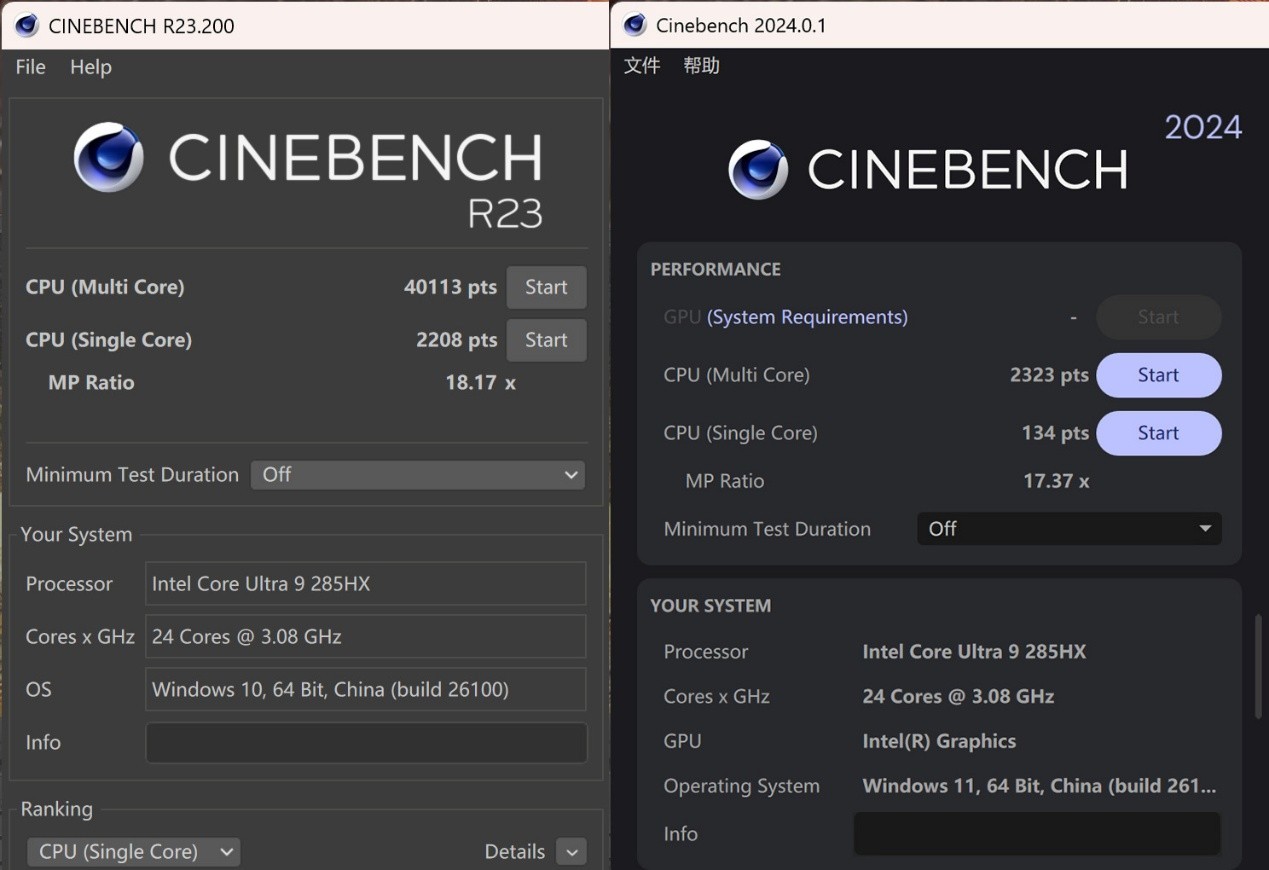Expand 2024 Minimum Test Duration dropdown
The height and width of the screenshot is (870, 1269).
click(x=1069, y=529)
